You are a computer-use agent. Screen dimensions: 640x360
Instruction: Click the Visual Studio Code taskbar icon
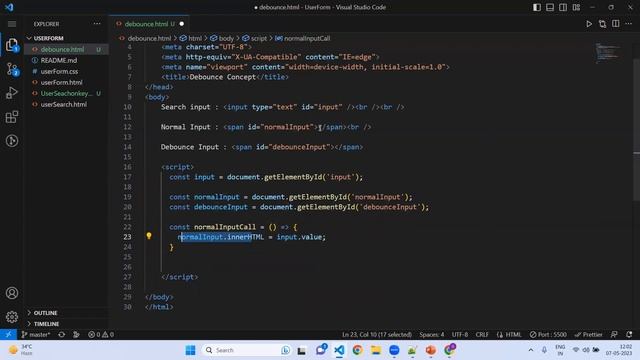tap(339, 350)
